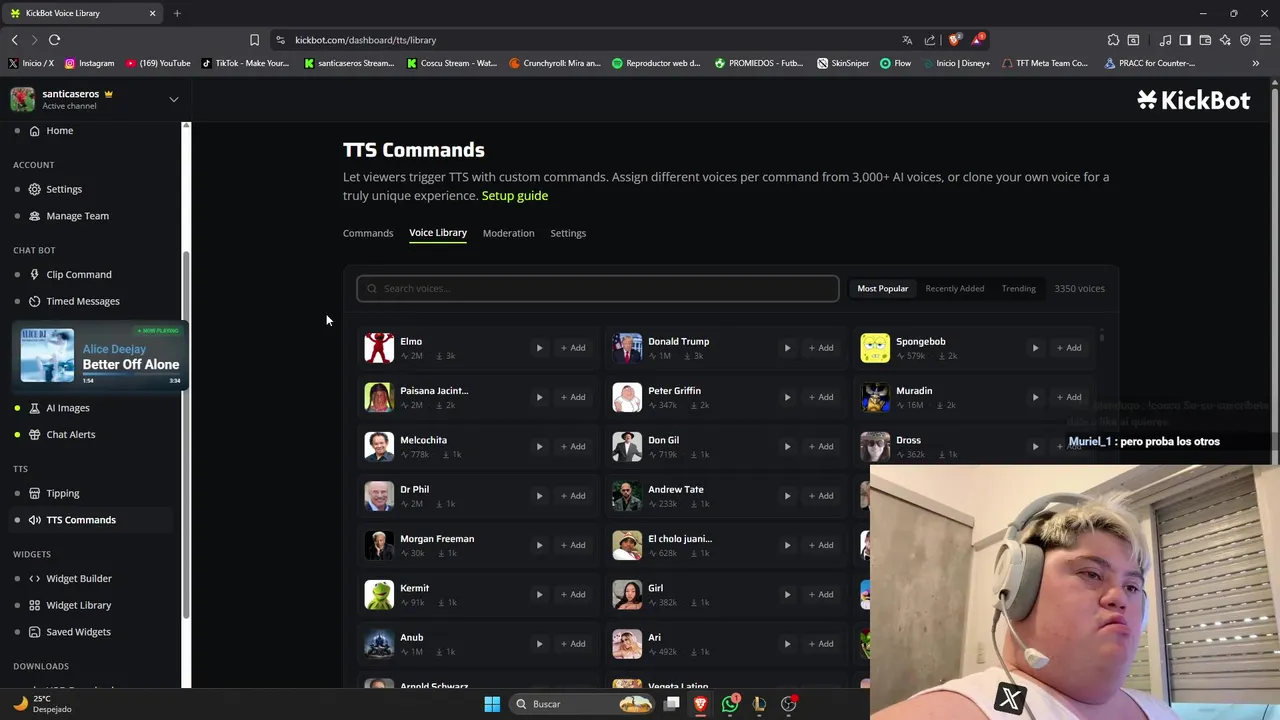
Task: Open the Setup guide link
Action: (x=515, y=196)
